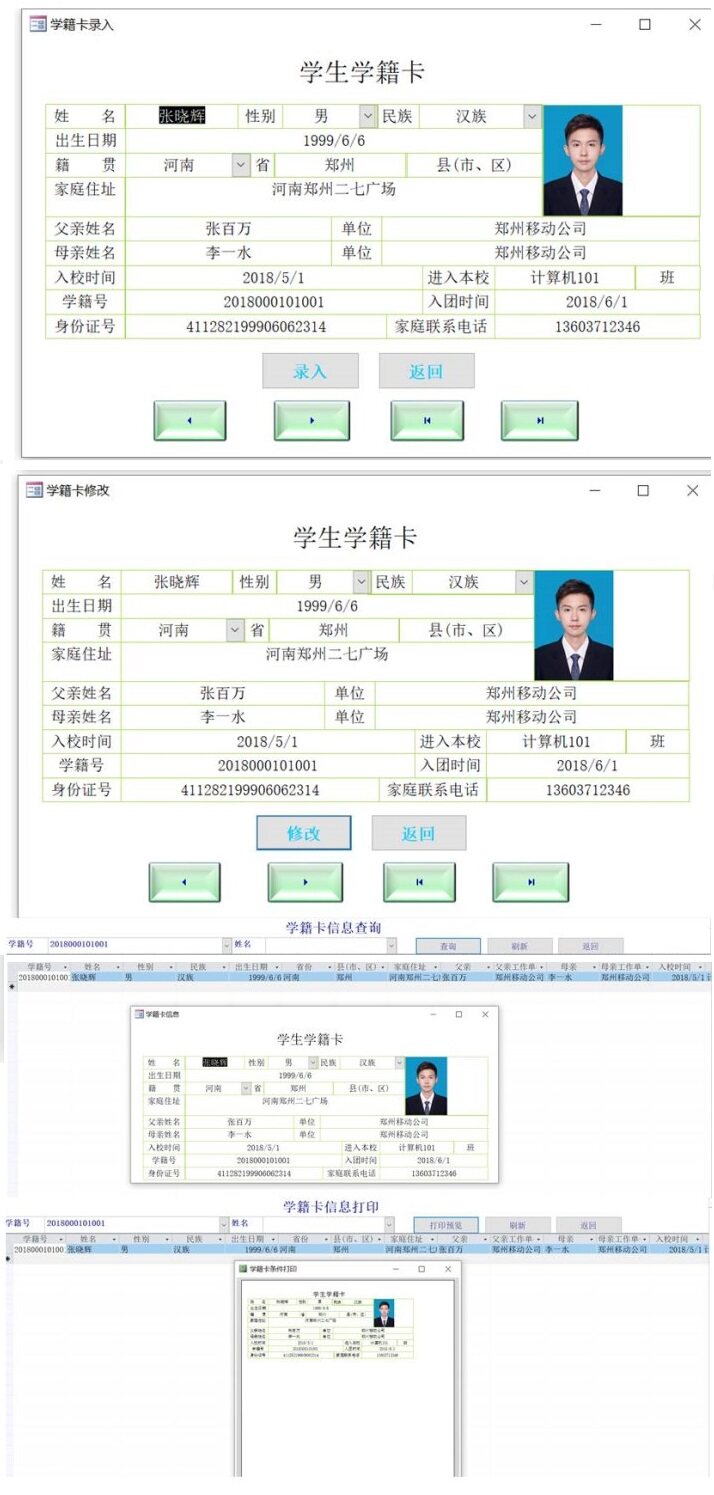Open 民族 dropdown in 学籍卡信息 popup

pyautogui.click(x=399, y=1063)
